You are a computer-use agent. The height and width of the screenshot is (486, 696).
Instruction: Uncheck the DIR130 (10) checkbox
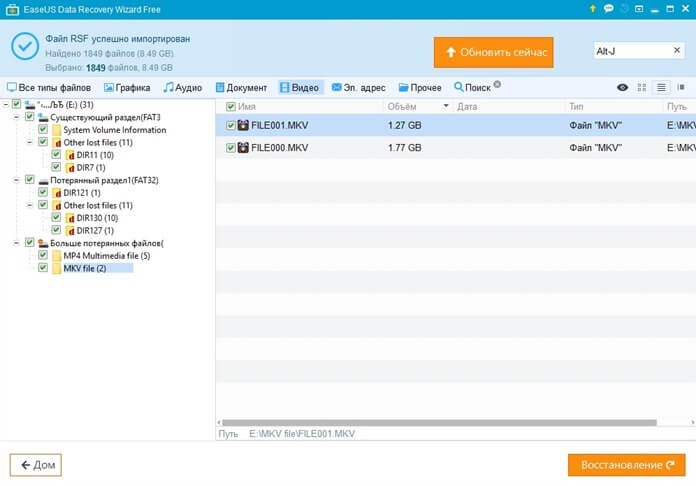[x=56, y=217]
